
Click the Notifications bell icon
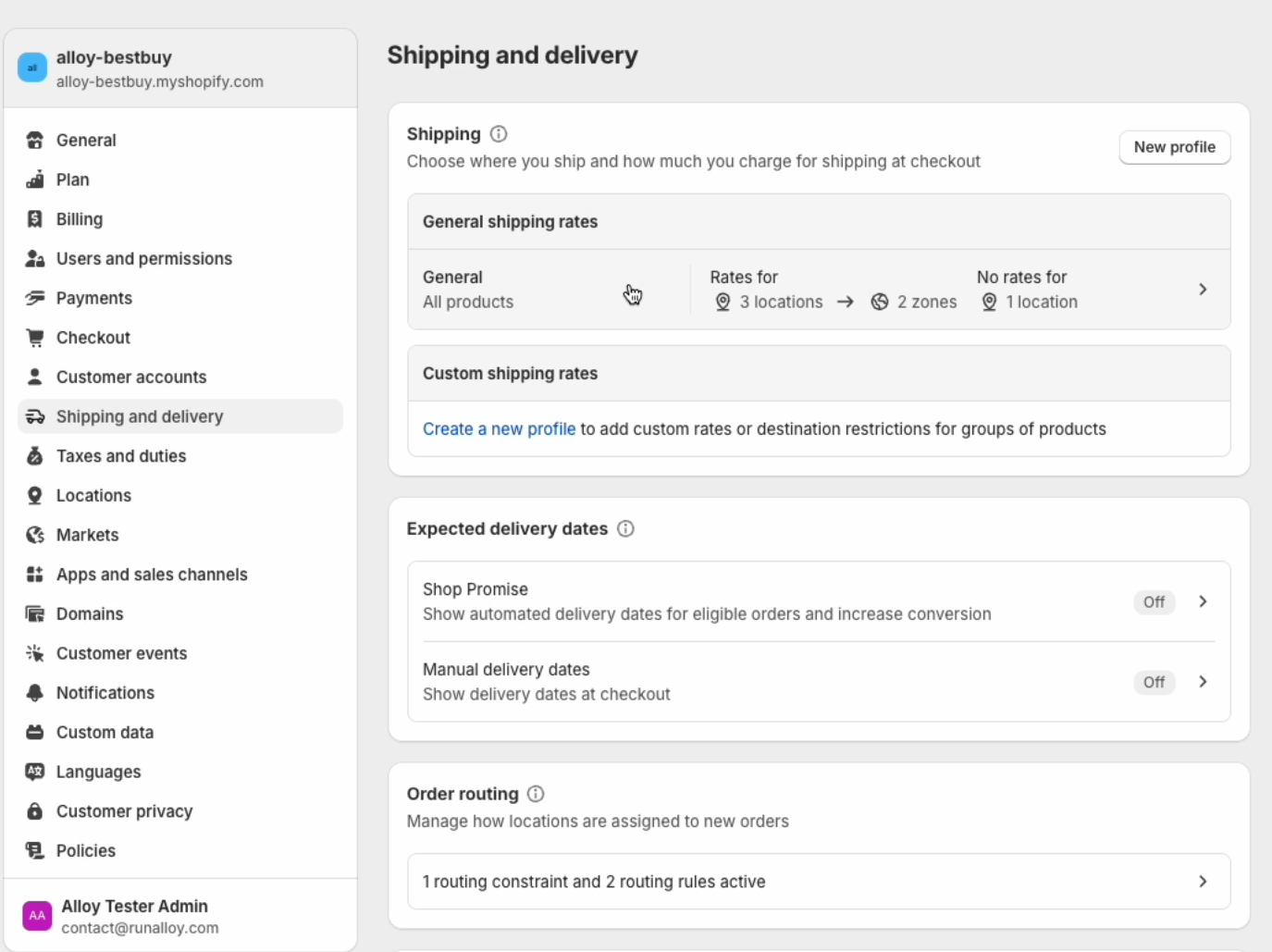coord(35,693)
